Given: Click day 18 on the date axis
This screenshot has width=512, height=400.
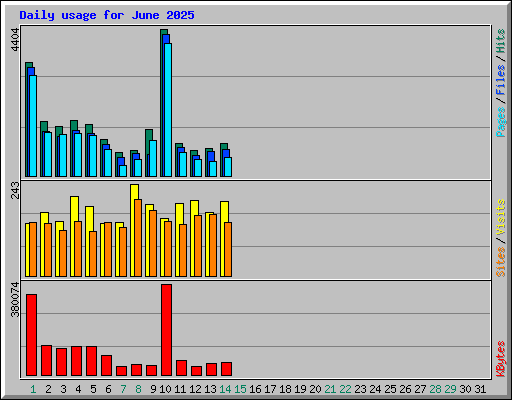Looking at the screenshot, I should click(285, 389).
